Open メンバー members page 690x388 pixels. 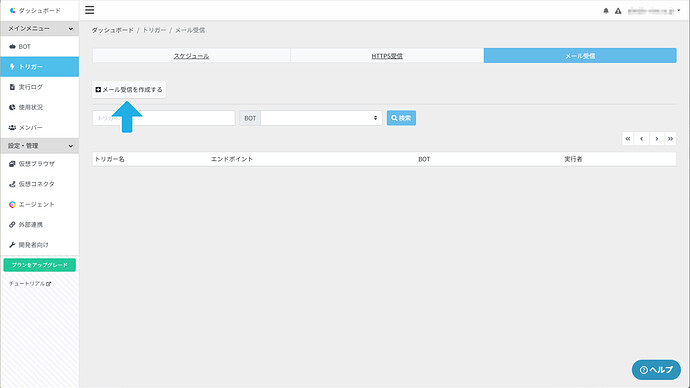pos(40,128)
